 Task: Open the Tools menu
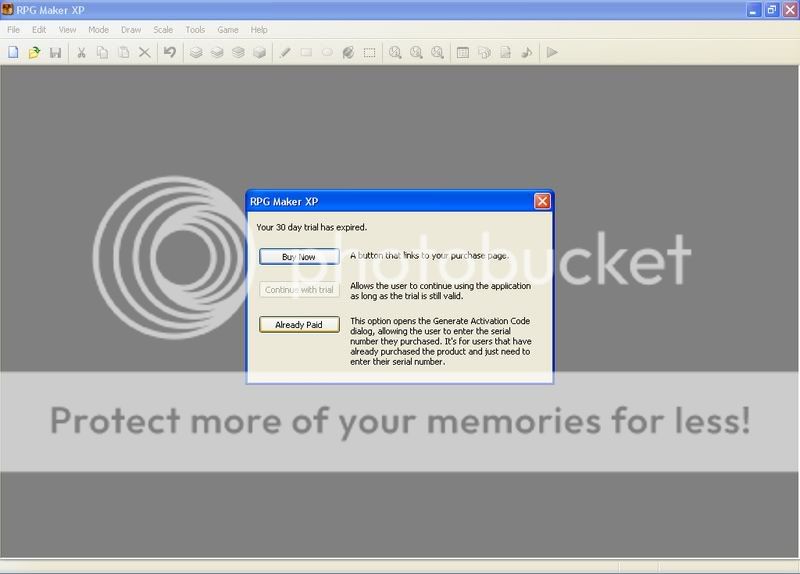coord(195,30)
